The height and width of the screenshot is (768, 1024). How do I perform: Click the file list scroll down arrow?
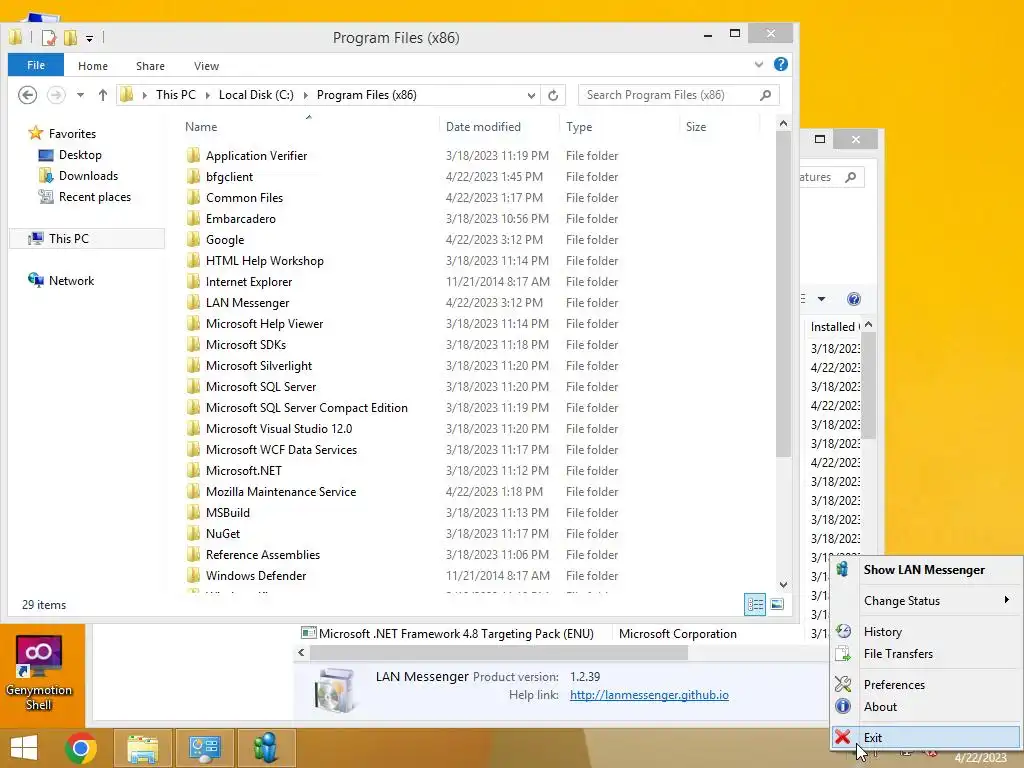pos(783,585)
